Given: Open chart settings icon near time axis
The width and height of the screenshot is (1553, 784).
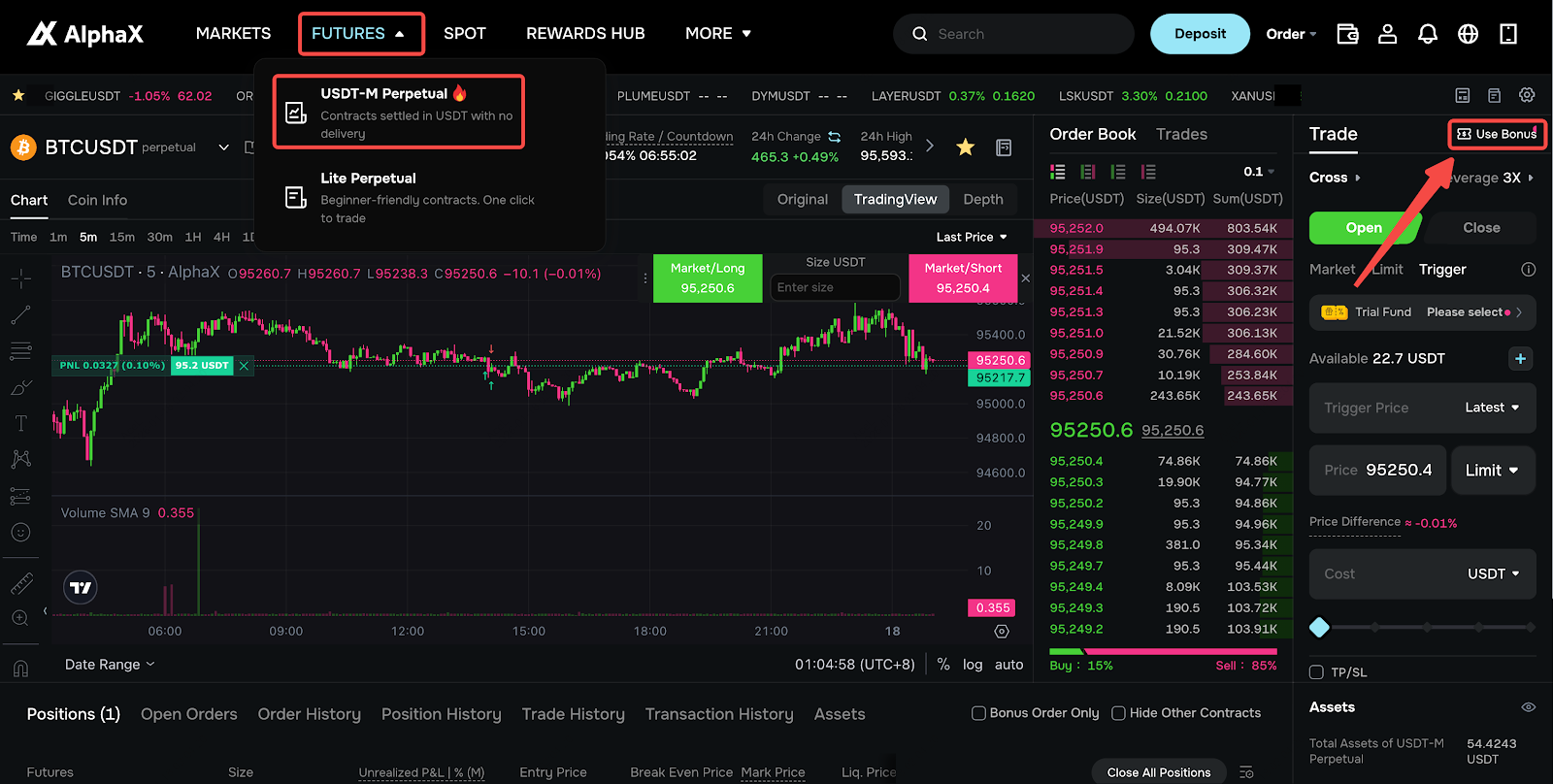Looking at the screenshot, I should click(1002, 632).
